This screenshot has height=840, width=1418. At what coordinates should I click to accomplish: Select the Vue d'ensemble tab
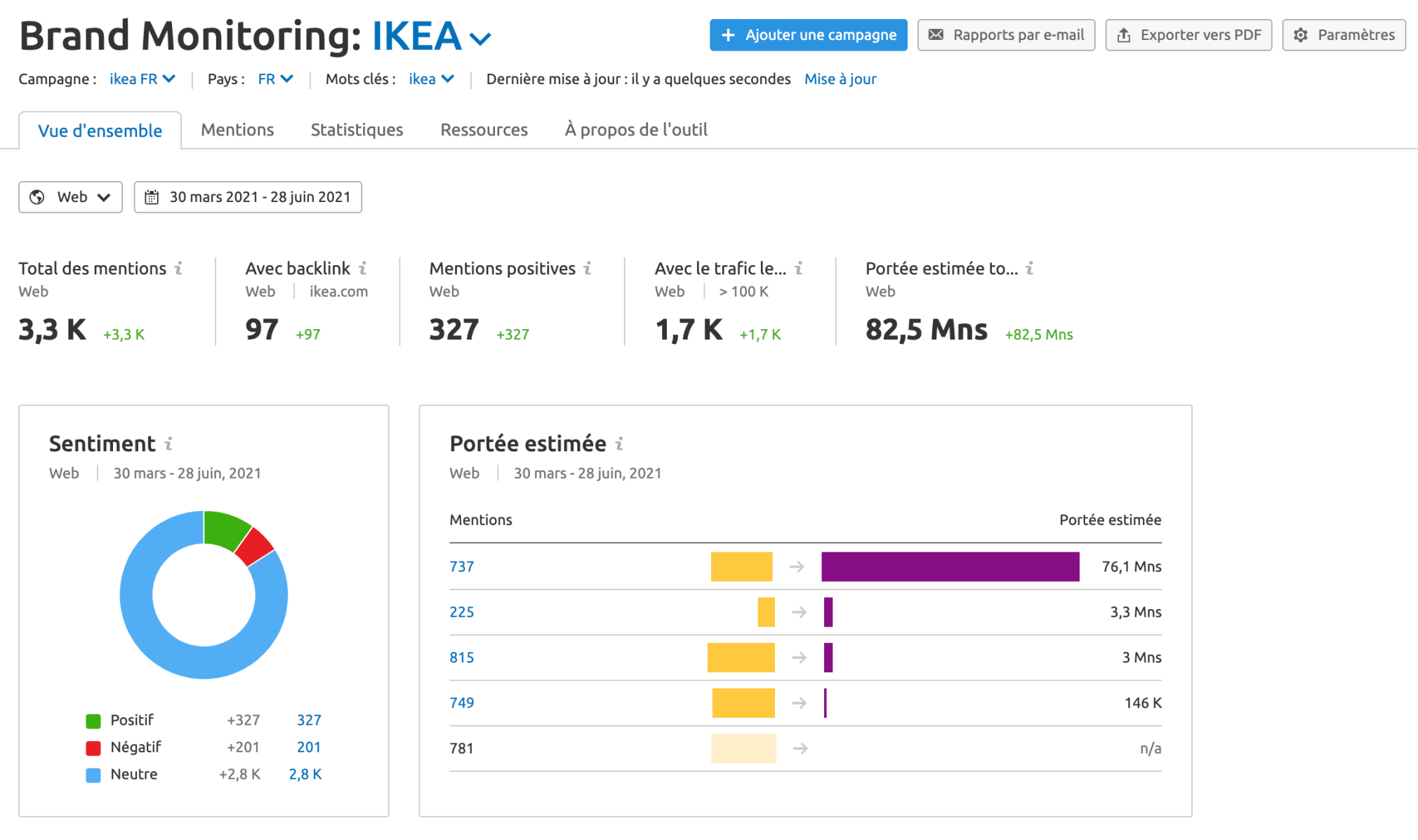100,131
